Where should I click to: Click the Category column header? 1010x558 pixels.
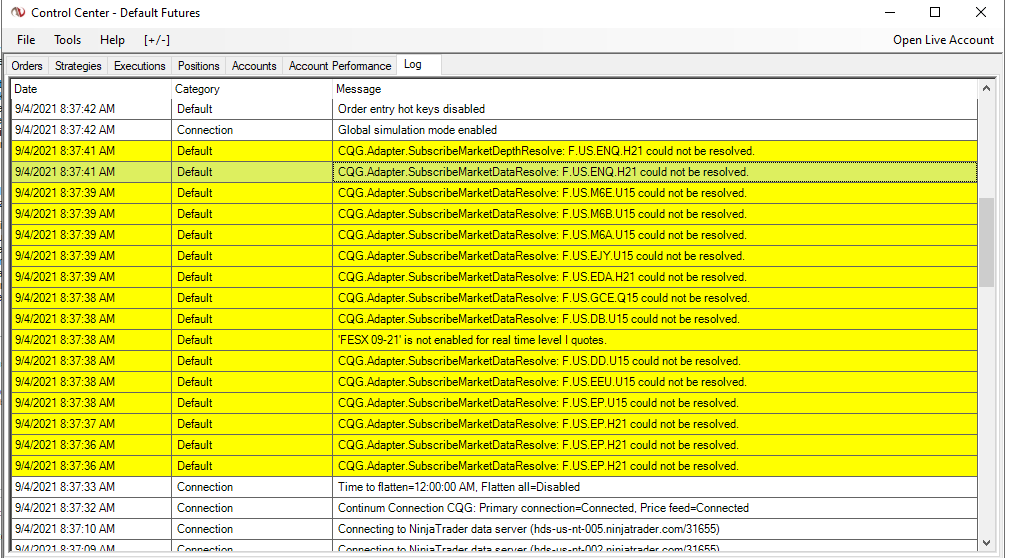click(x=252, y=89)
